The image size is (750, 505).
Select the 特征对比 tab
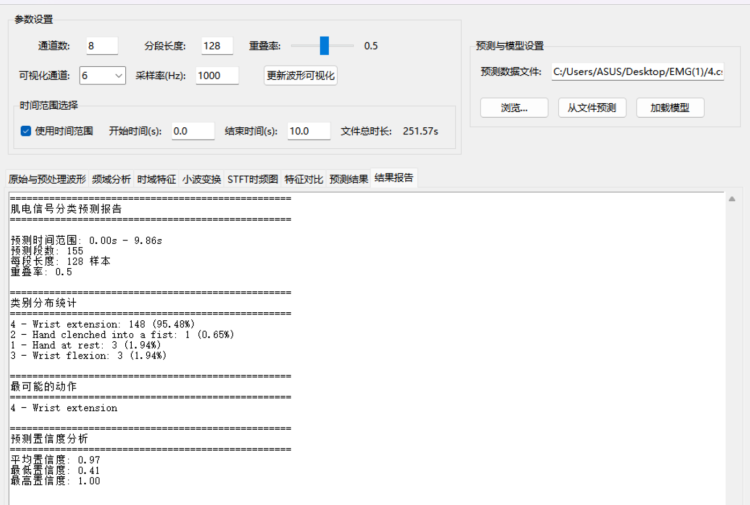click(303, 180)
